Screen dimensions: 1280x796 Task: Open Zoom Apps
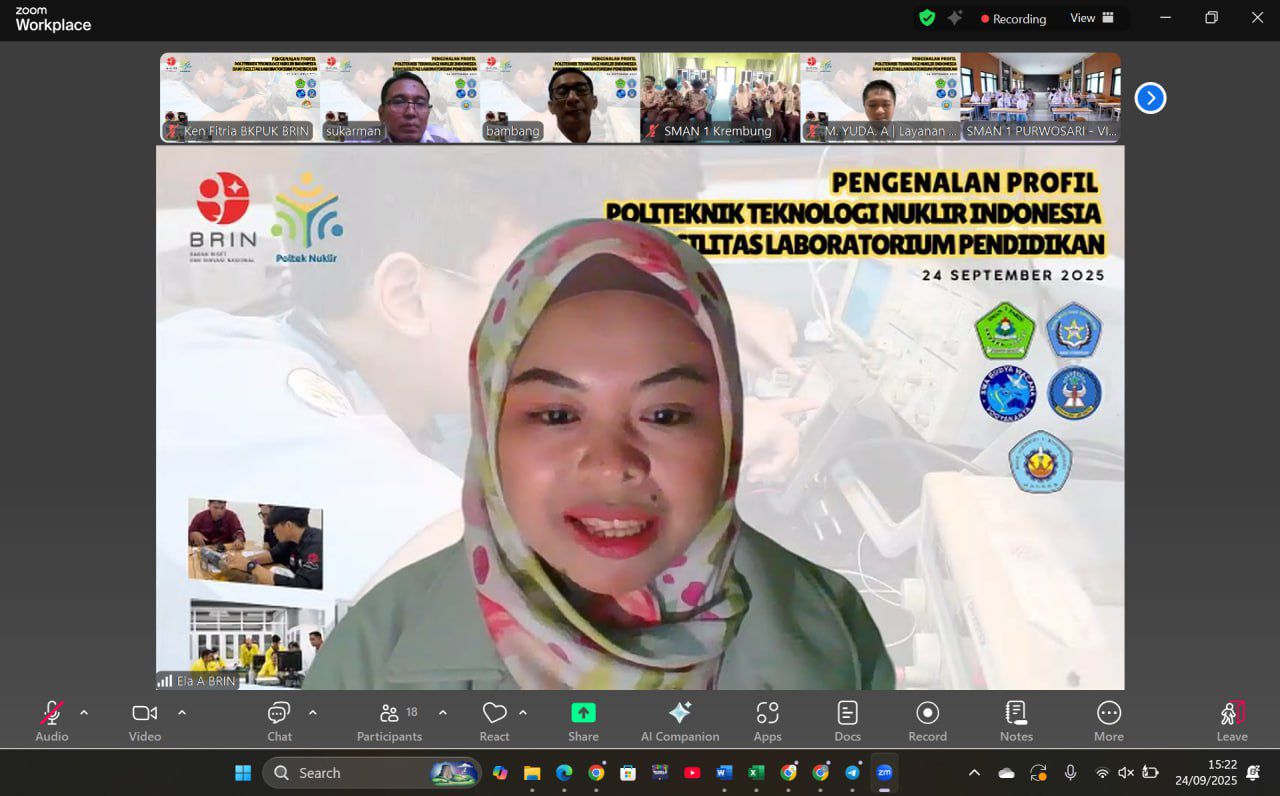(767, 721)
